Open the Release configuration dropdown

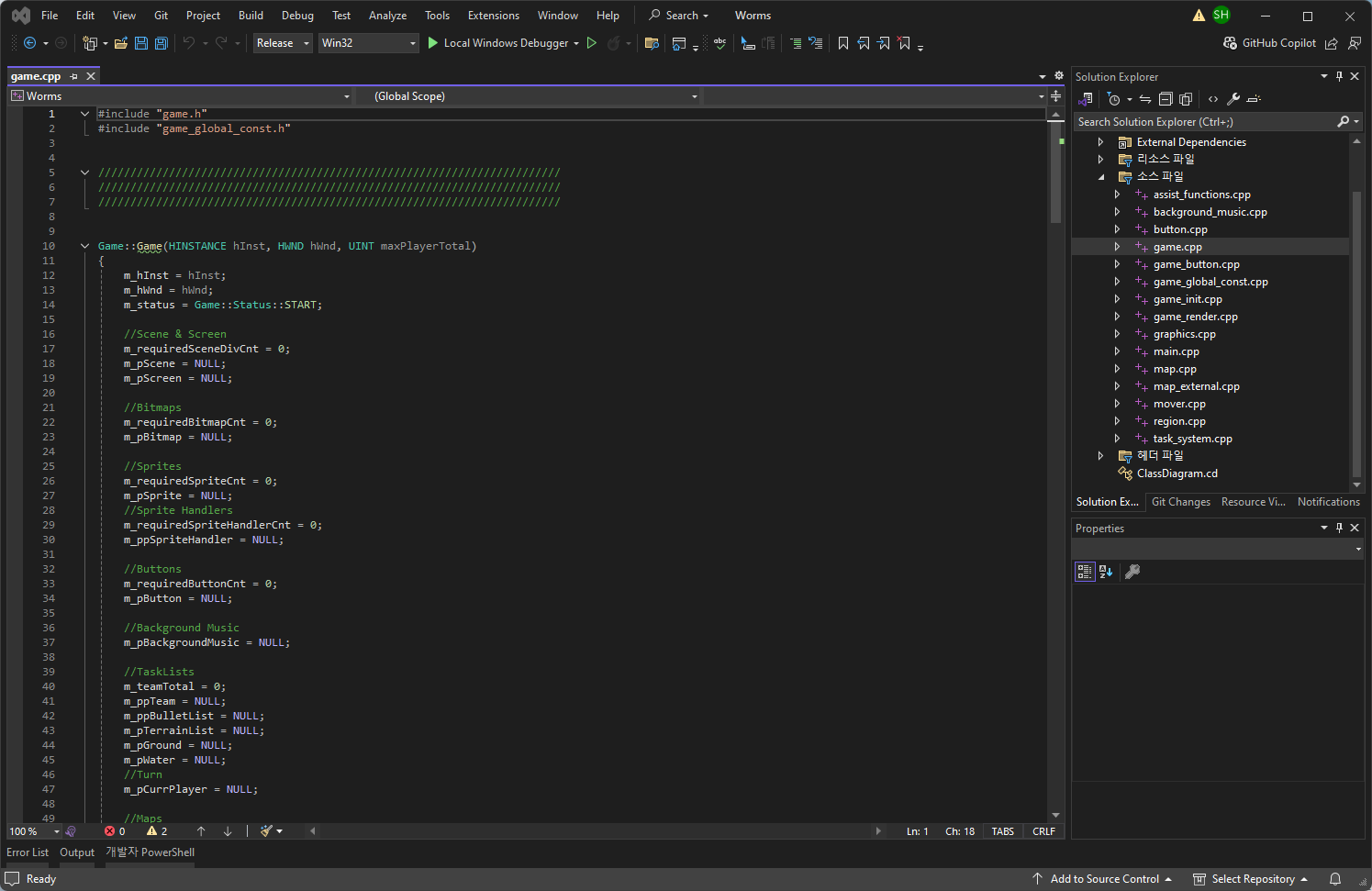[283, 43]
